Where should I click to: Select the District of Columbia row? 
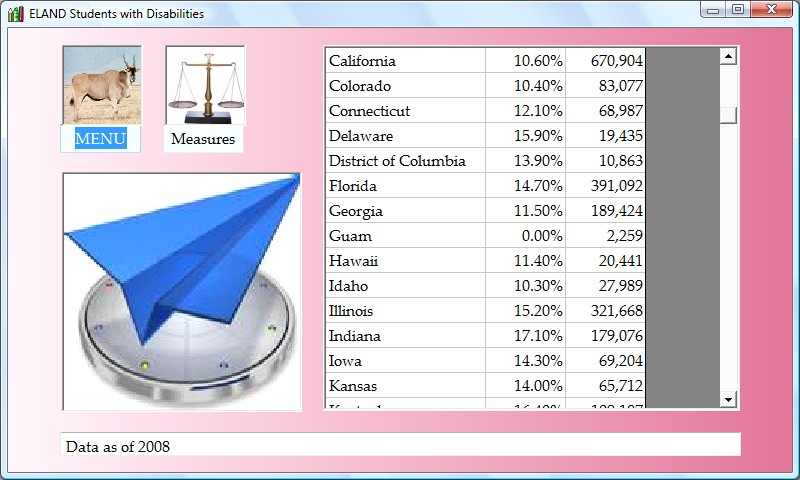click(x=405, y=161)
